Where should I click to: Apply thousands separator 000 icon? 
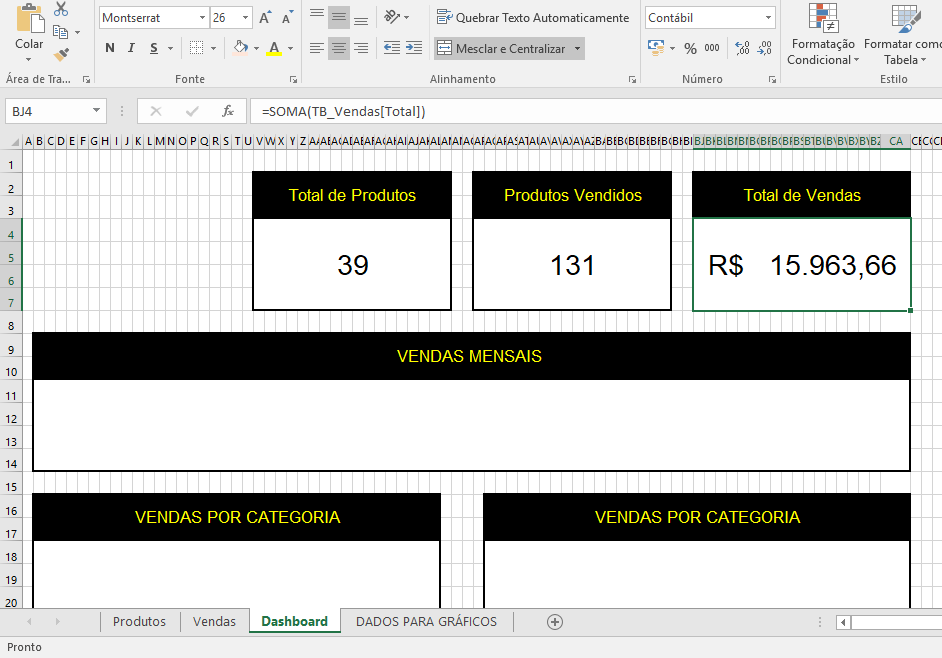click(x=712, y=48)
